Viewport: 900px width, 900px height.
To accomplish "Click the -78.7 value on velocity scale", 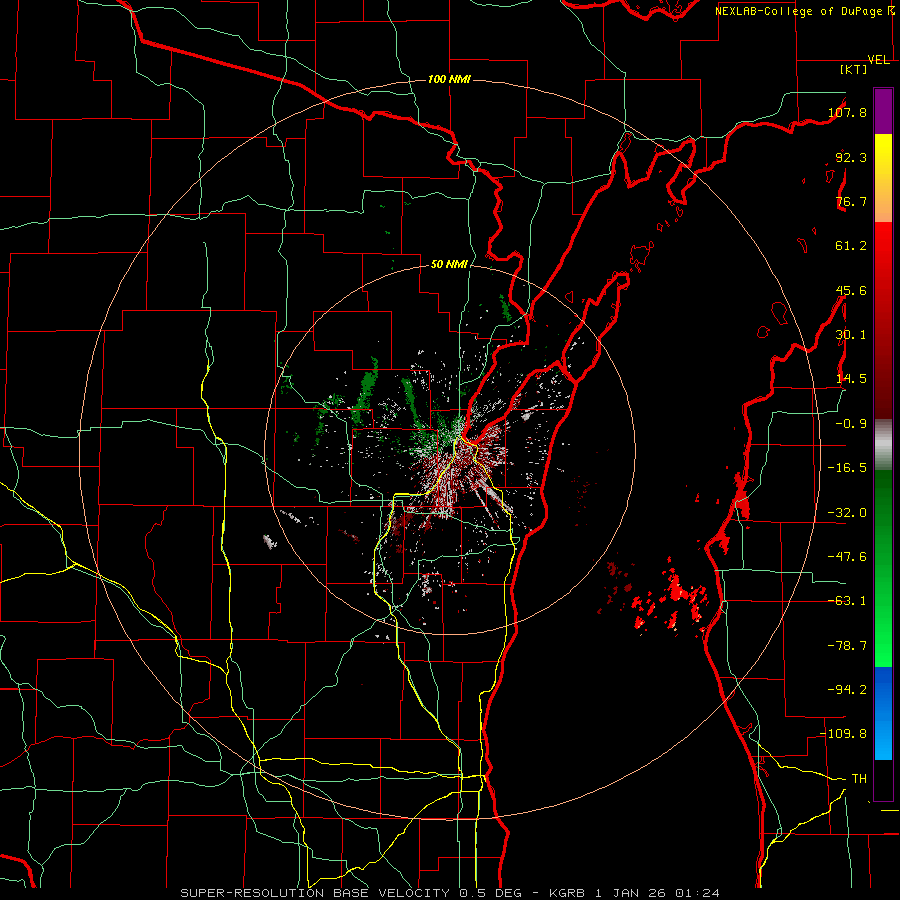I will (x=847, y=646).
